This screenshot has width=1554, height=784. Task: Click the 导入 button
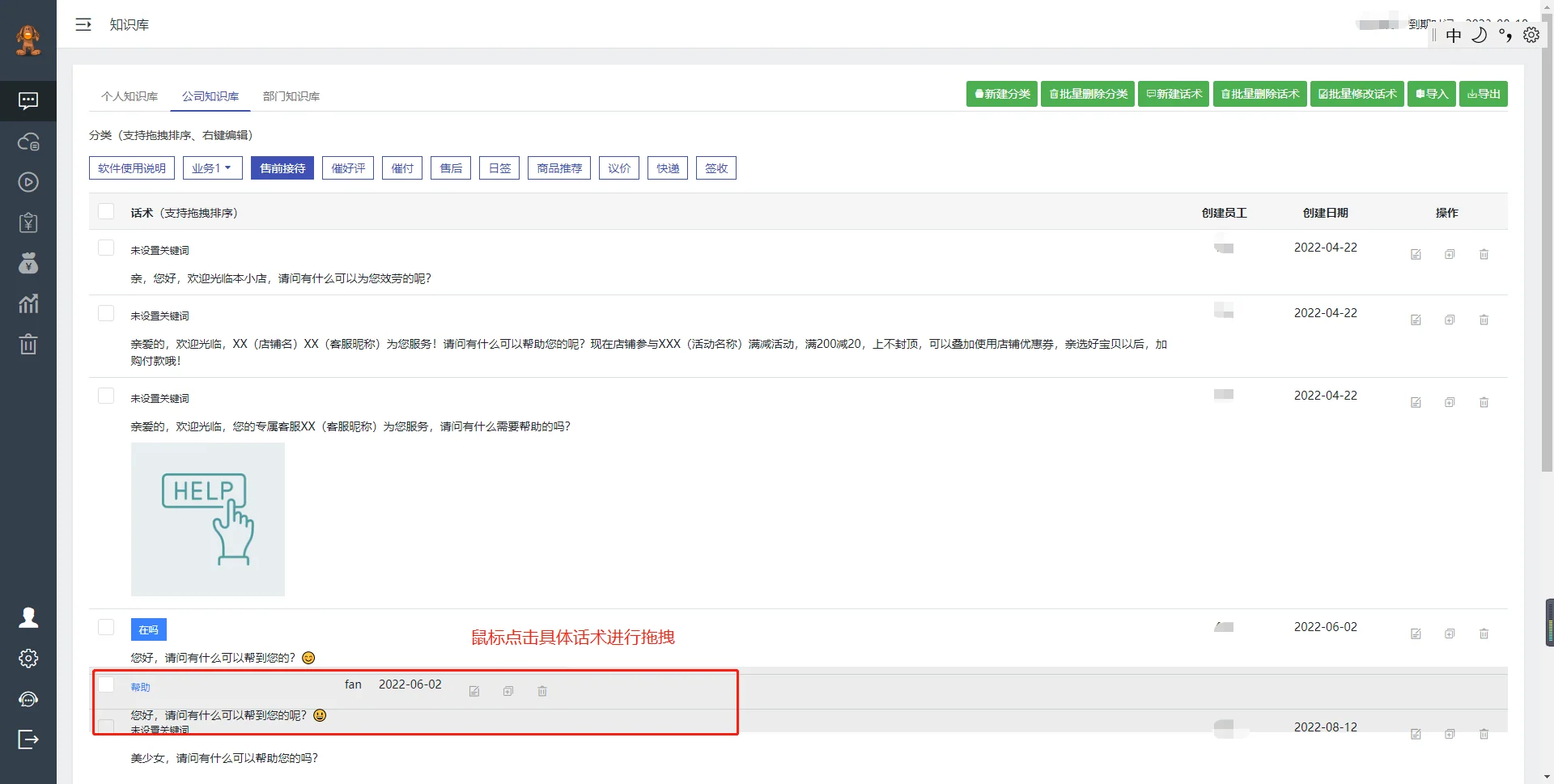(x=1432, y=94)
